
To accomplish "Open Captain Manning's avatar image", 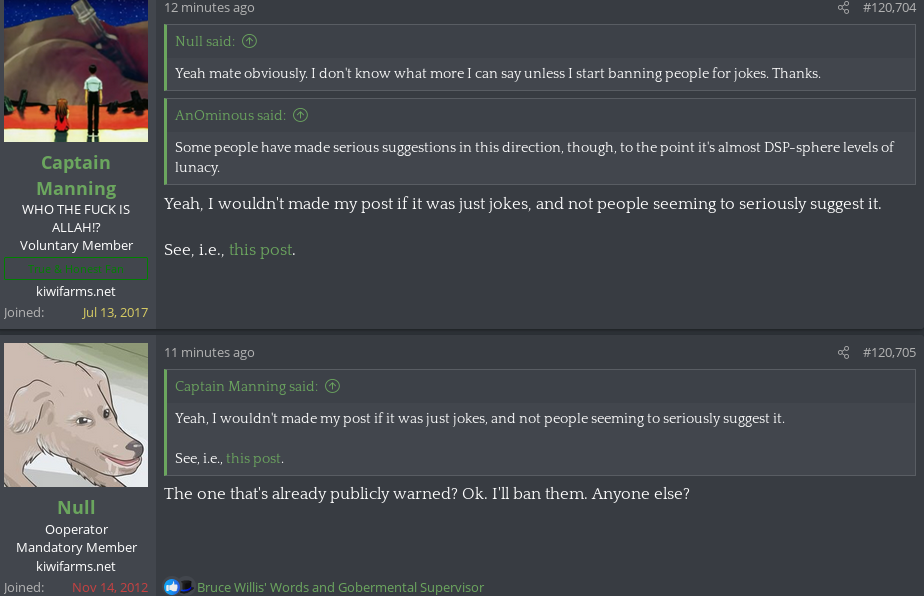I will pos(76,71).
